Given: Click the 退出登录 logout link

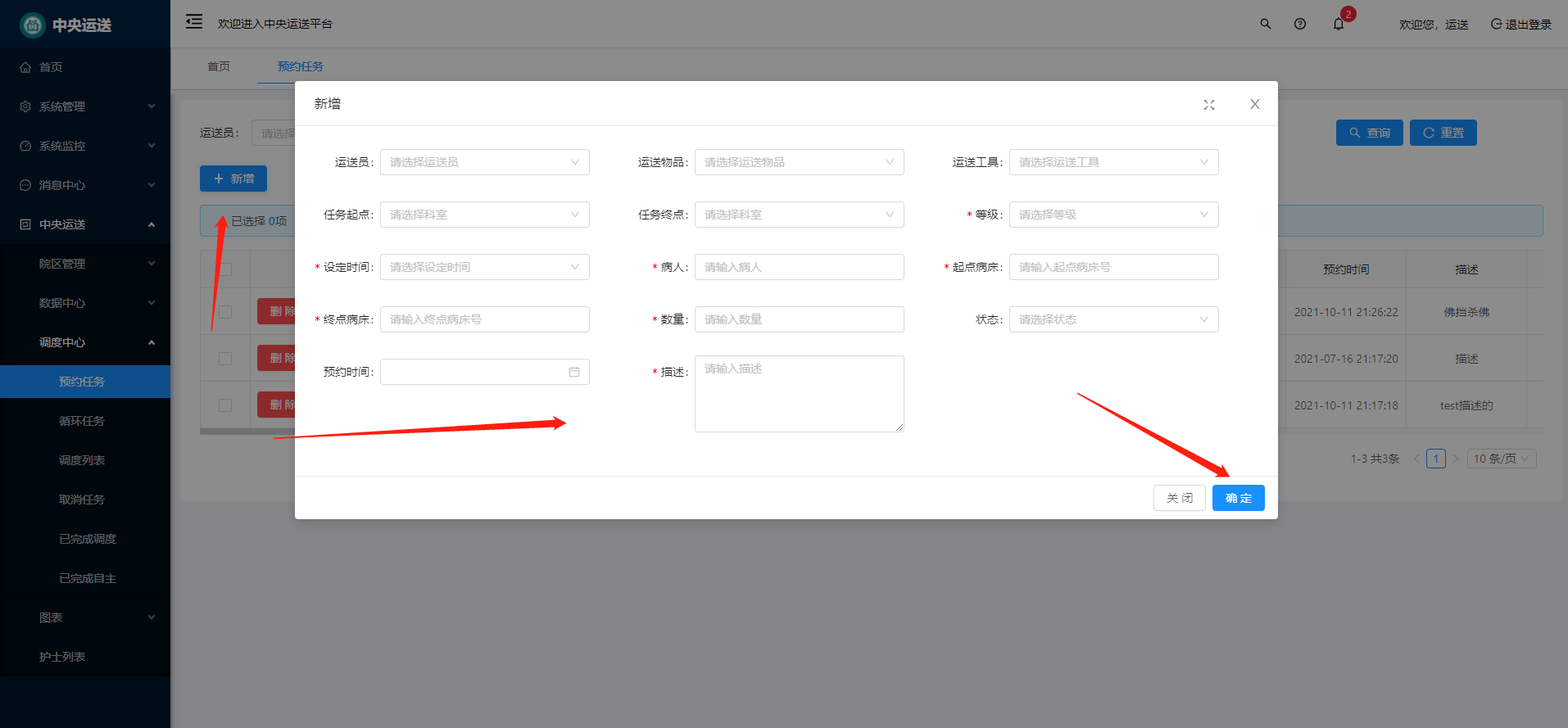Looking at the screenshot, I should (x=1521, y=25).
